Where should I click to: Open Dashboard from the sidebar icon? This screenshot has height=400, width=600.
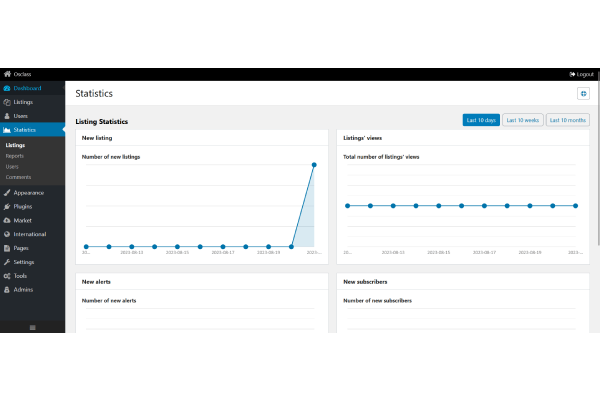click(x=7, y=88)
